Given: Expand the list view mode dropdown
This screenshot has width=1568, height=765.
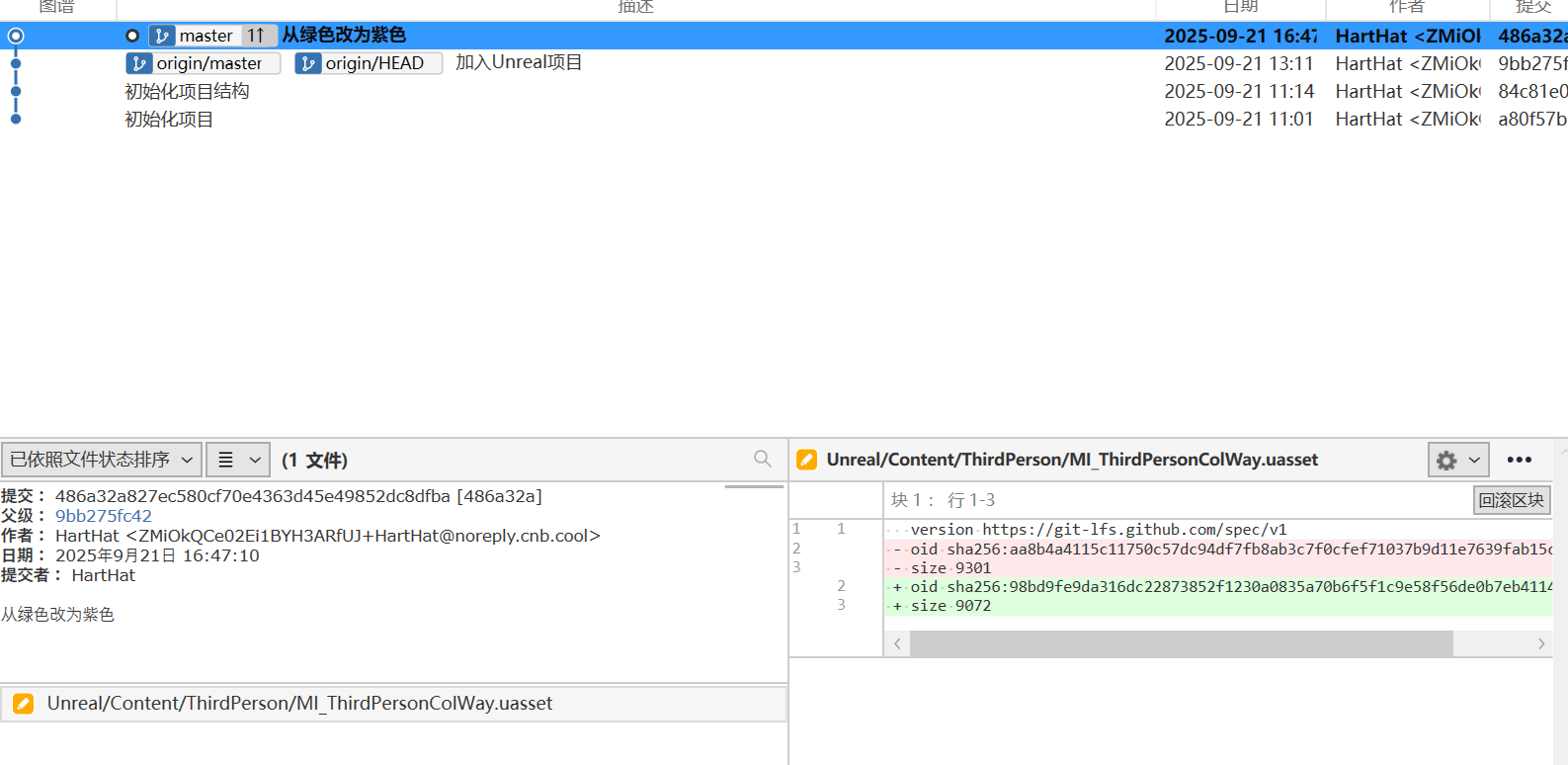Looking at the screenshot, I should point(238,460).
